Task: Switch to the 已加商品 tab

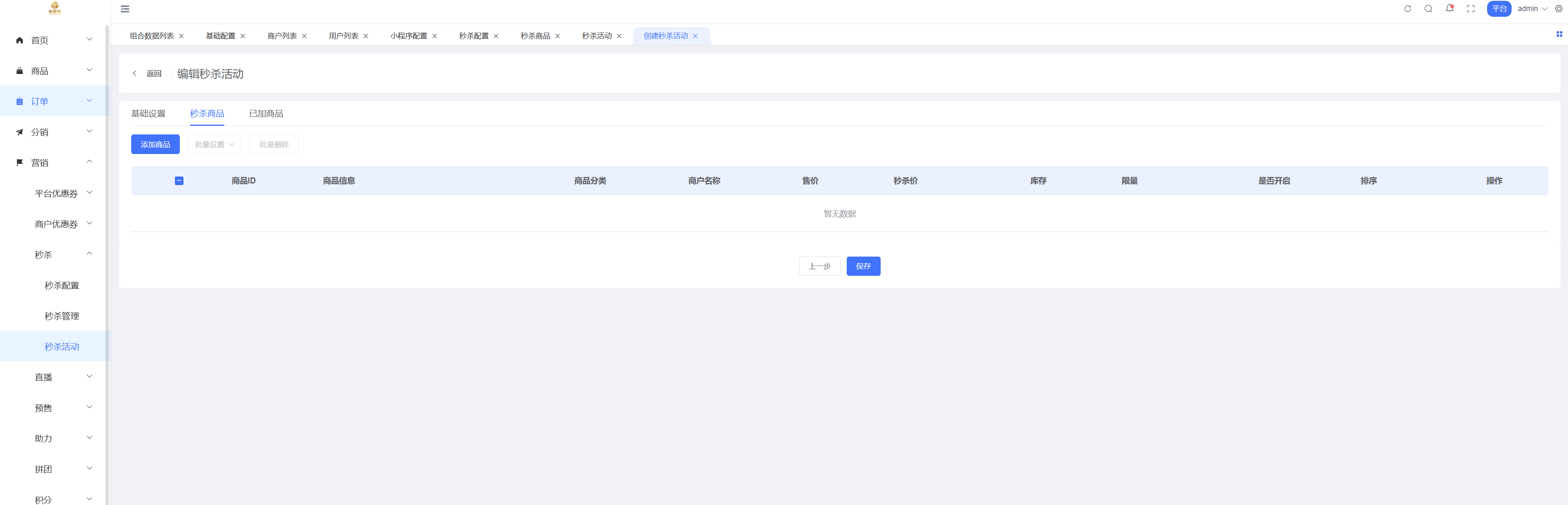Action: click(x=266, y=114)
